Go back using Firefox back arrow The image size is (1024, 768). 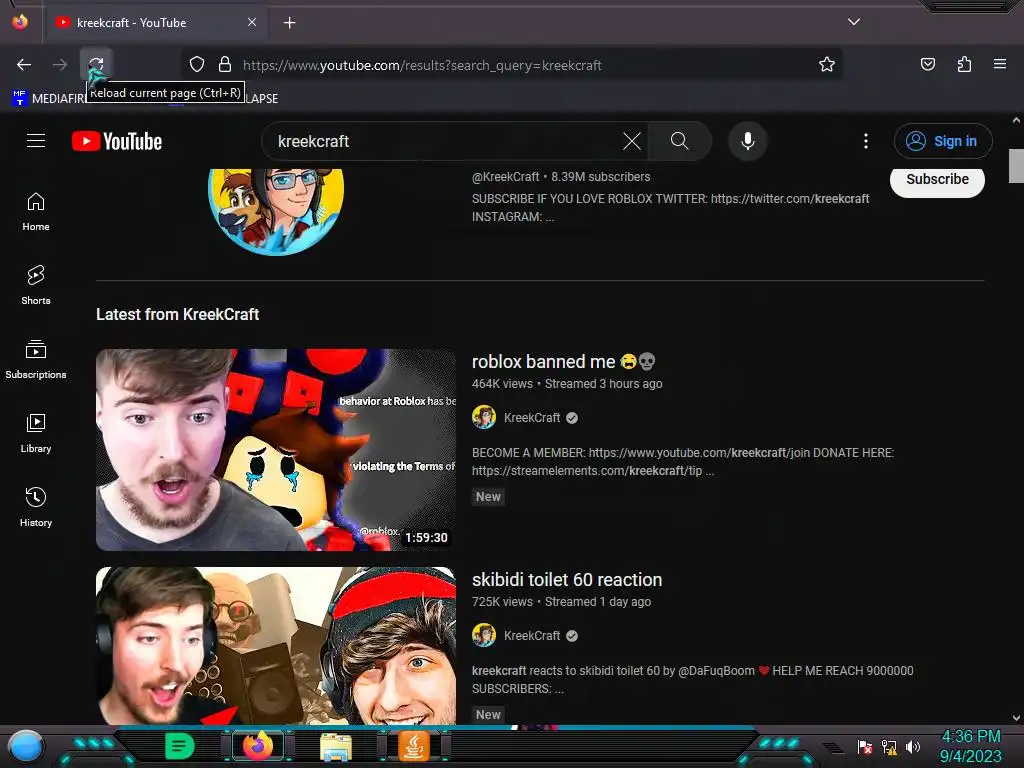[x=24, y=65]
